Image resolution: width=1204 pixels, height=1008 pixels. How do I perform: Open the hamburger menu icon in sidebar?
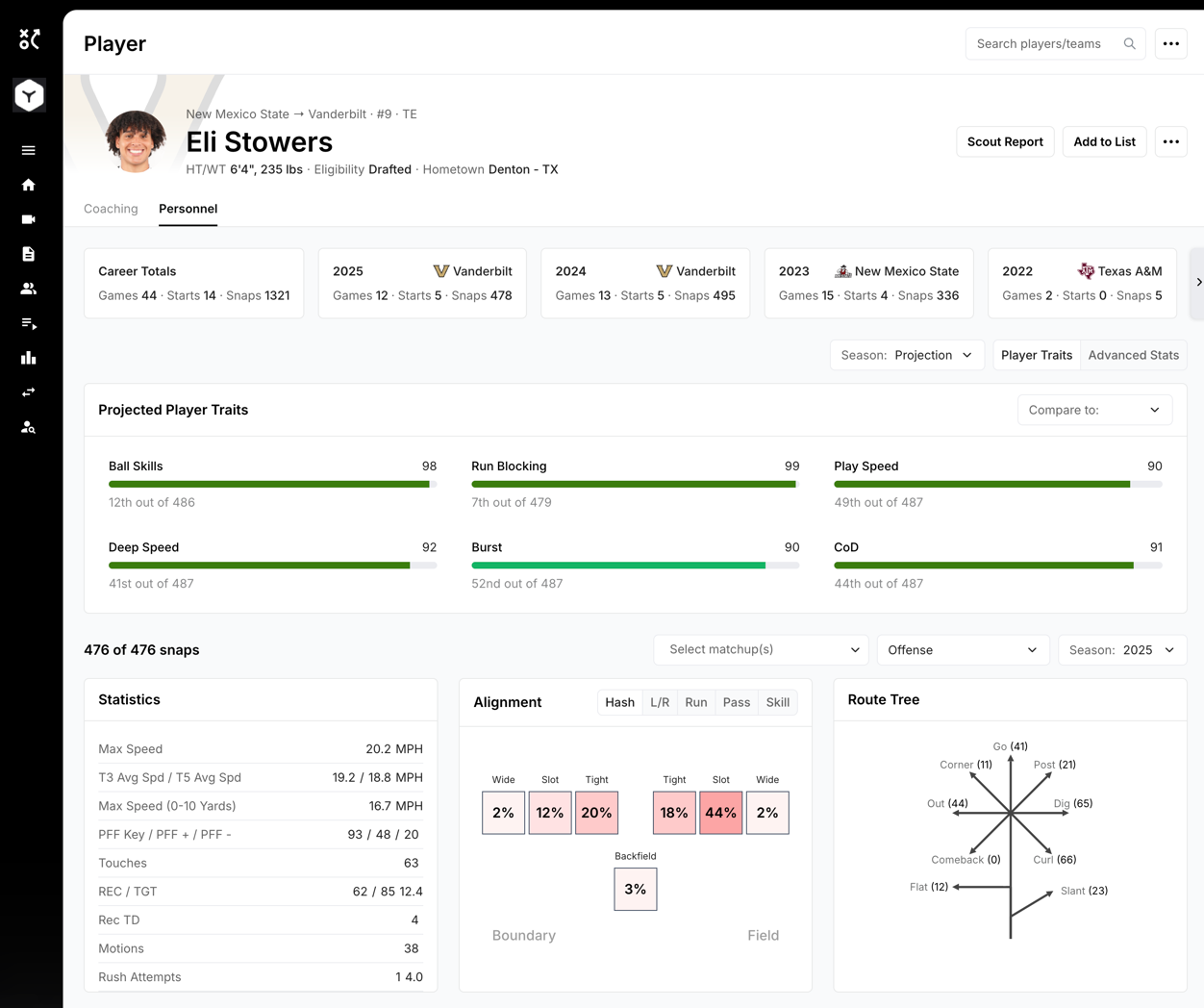click(29, 150)
